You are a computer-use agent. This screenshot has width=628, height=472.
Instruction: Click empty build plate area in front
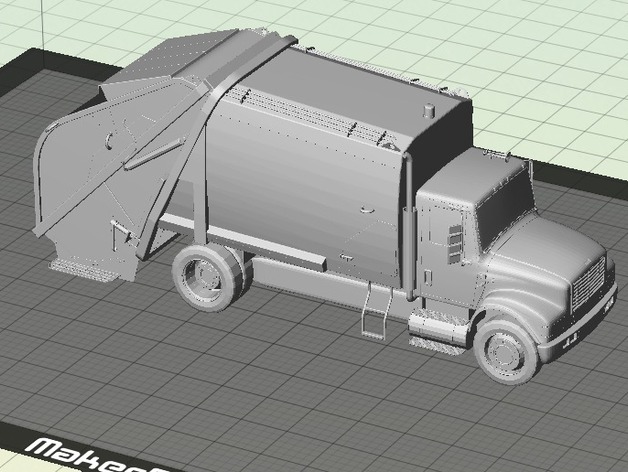pyautogui.click(x=300, y=400)
